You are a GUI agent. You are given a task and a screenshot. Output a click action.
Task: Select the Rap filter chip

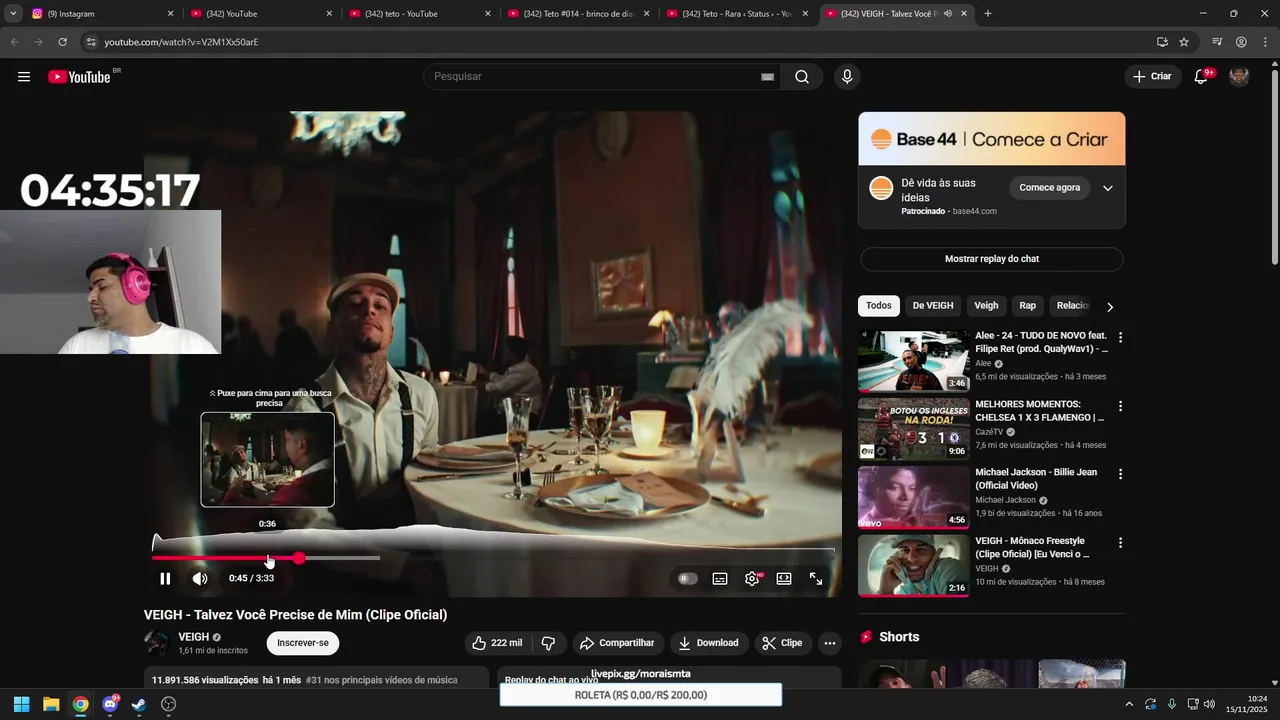pyautogui.click(x=1028, y=306)
